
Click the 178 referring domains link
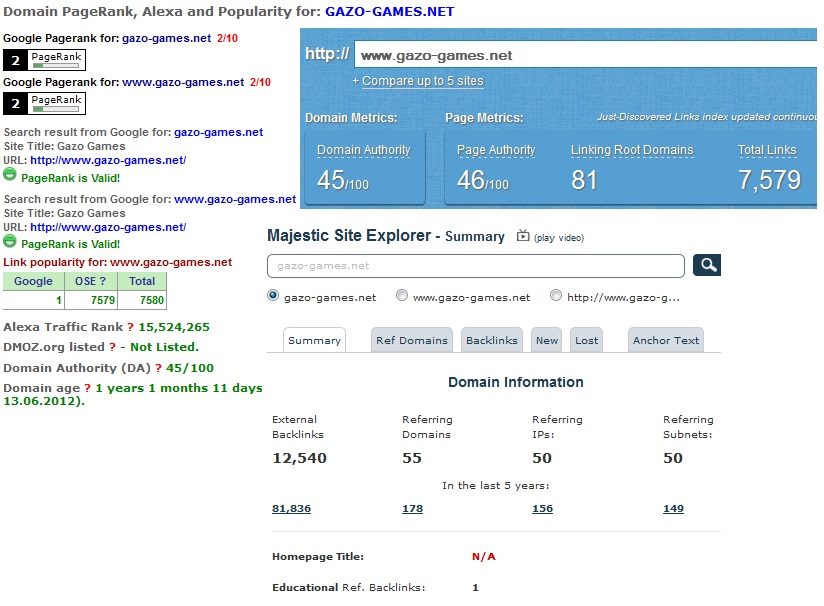[x=413, y=509]
